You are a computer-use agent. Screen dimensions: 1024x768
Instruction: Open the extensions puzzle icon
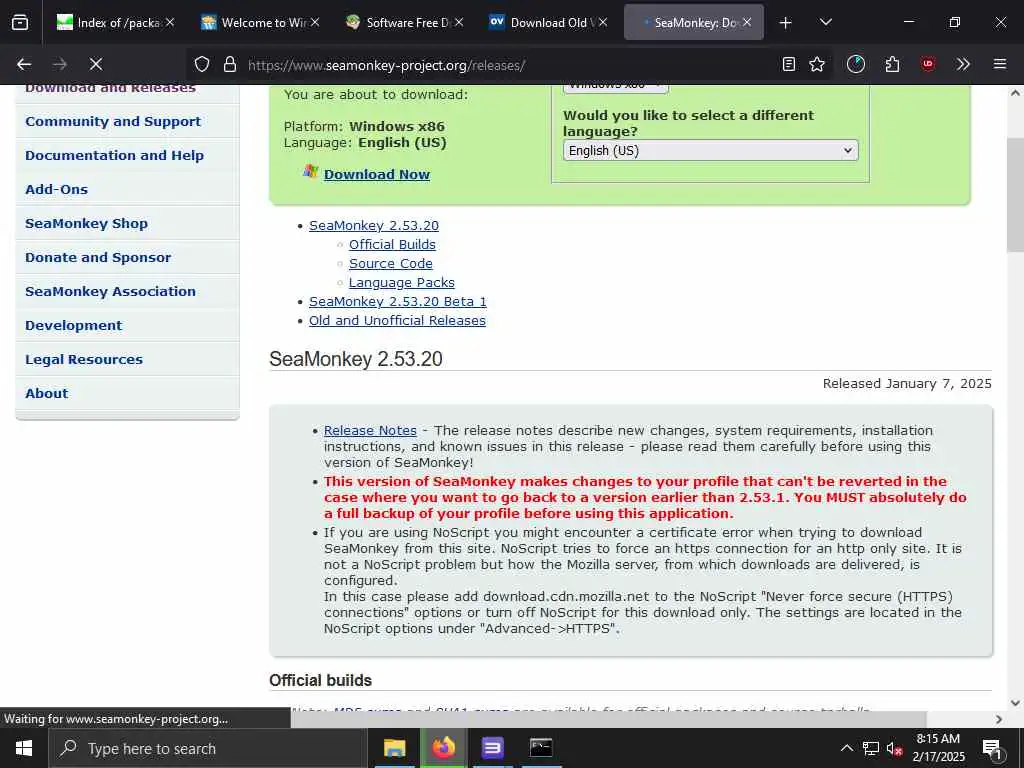[892, 64]
